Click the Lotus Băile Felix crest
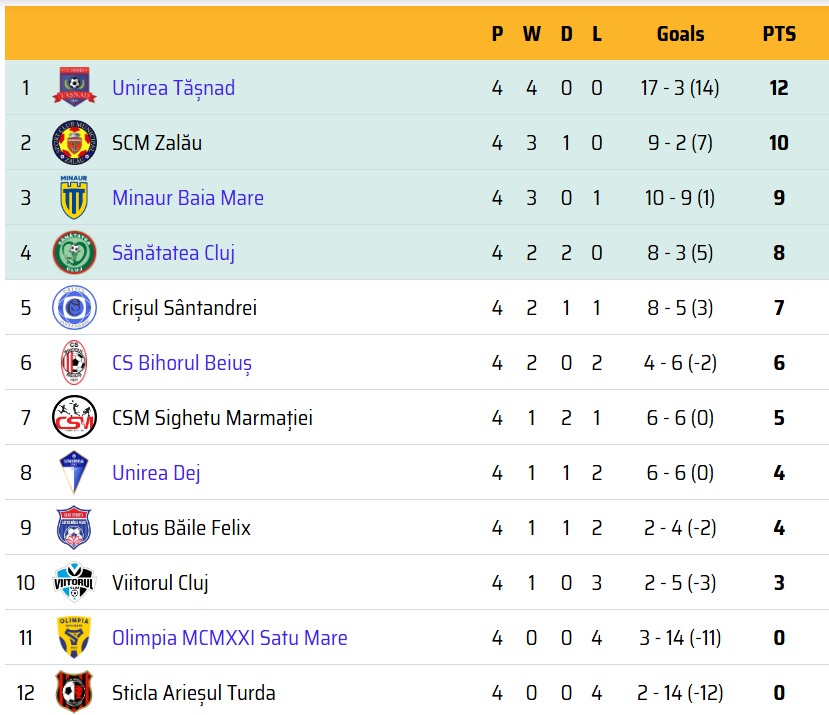The image size is (829, 715). [74, 527]
